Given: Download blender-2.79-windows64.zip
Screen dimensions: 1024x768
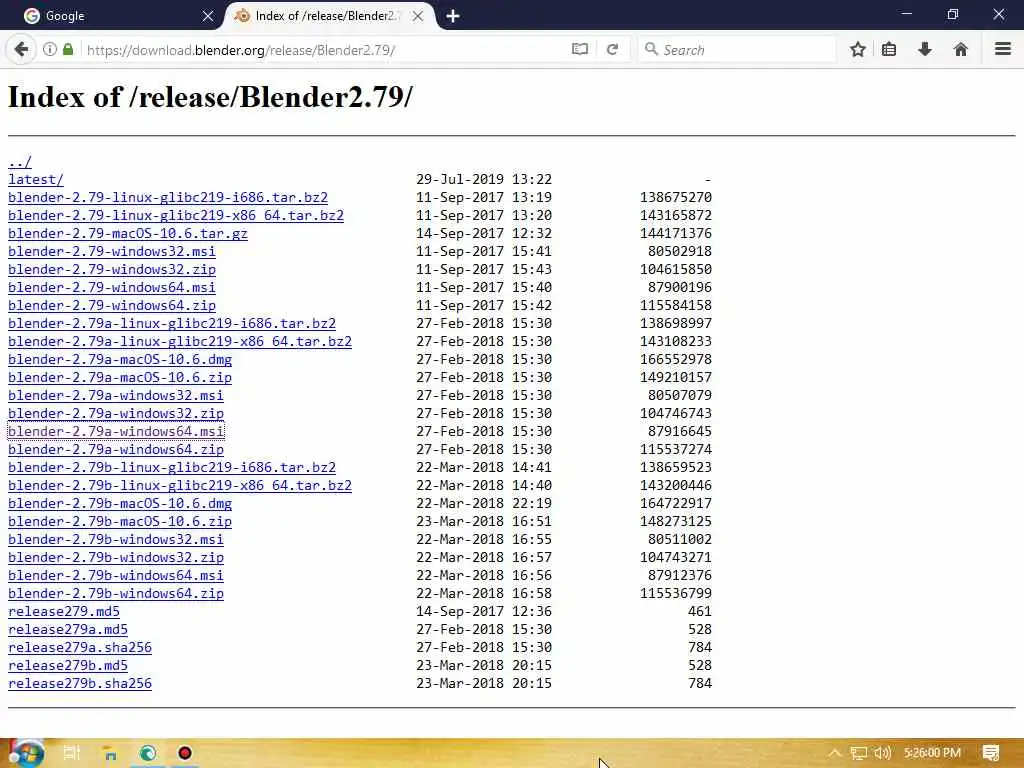Looking at the screenshot, I should click(112, 305).
